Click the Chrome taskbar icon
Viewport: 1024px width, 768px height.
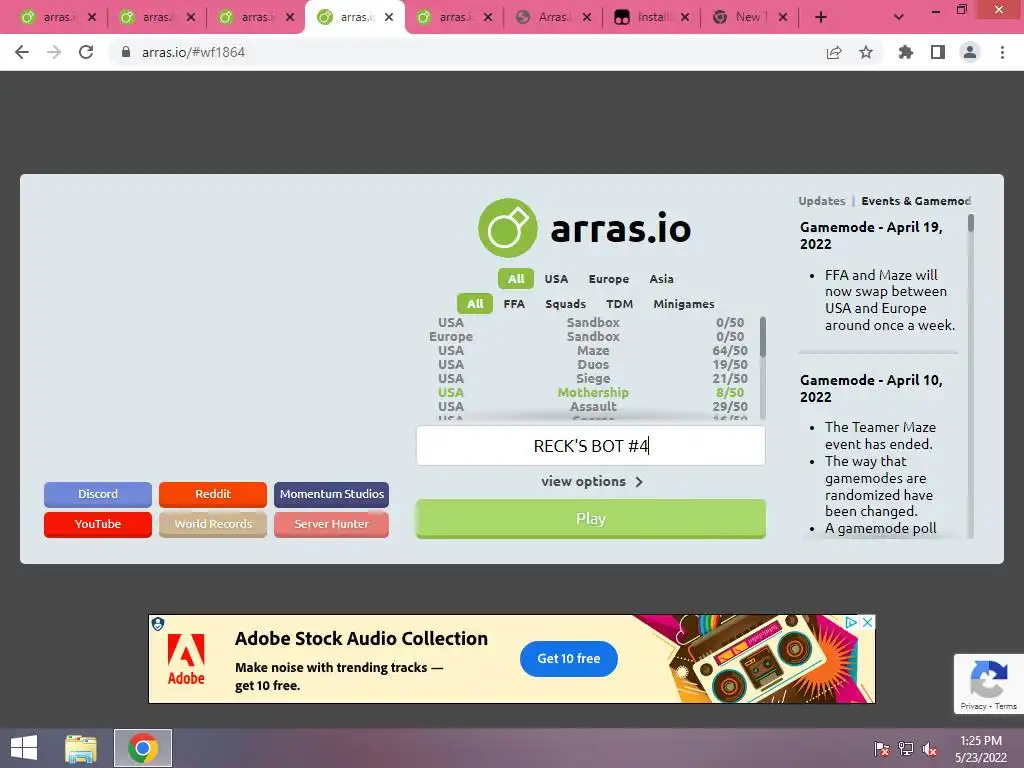(x=143, y=748)
